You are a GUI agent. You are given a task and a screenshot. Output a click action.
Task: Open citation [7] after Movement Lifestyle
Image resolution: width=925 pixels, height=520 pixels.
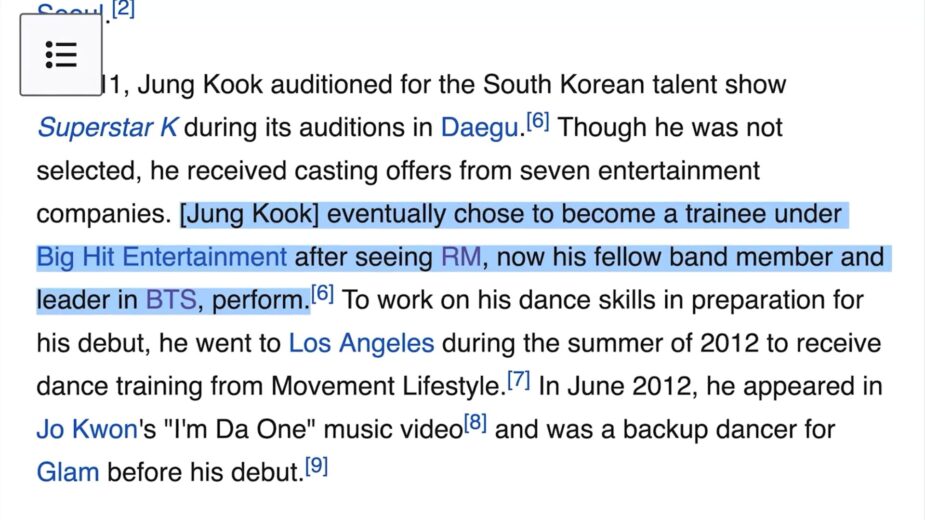[518, 381]
